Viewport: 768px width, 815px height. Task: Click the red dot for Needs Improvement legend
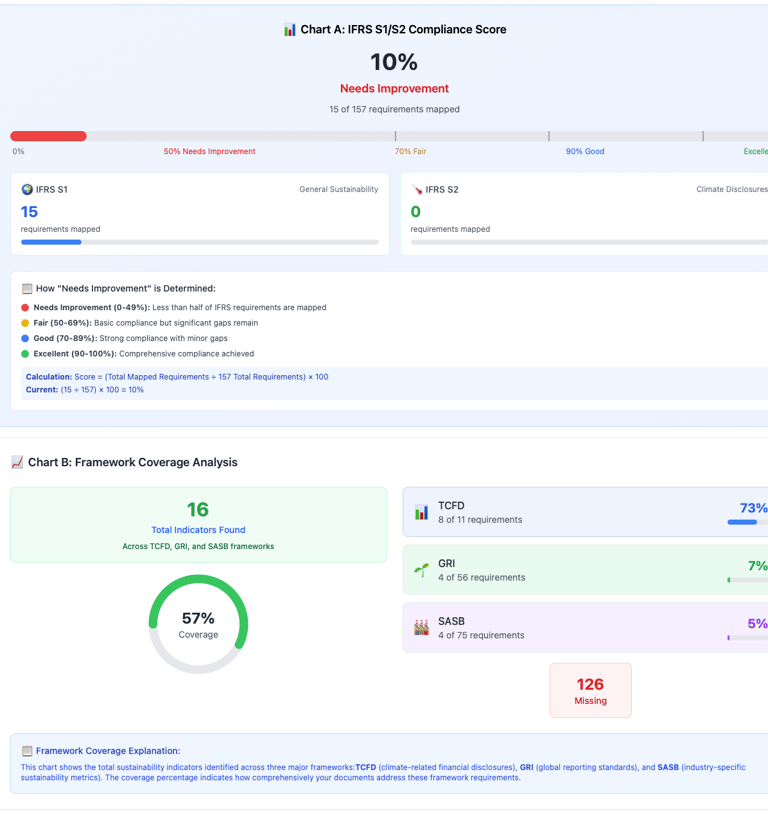coord(25,308)
